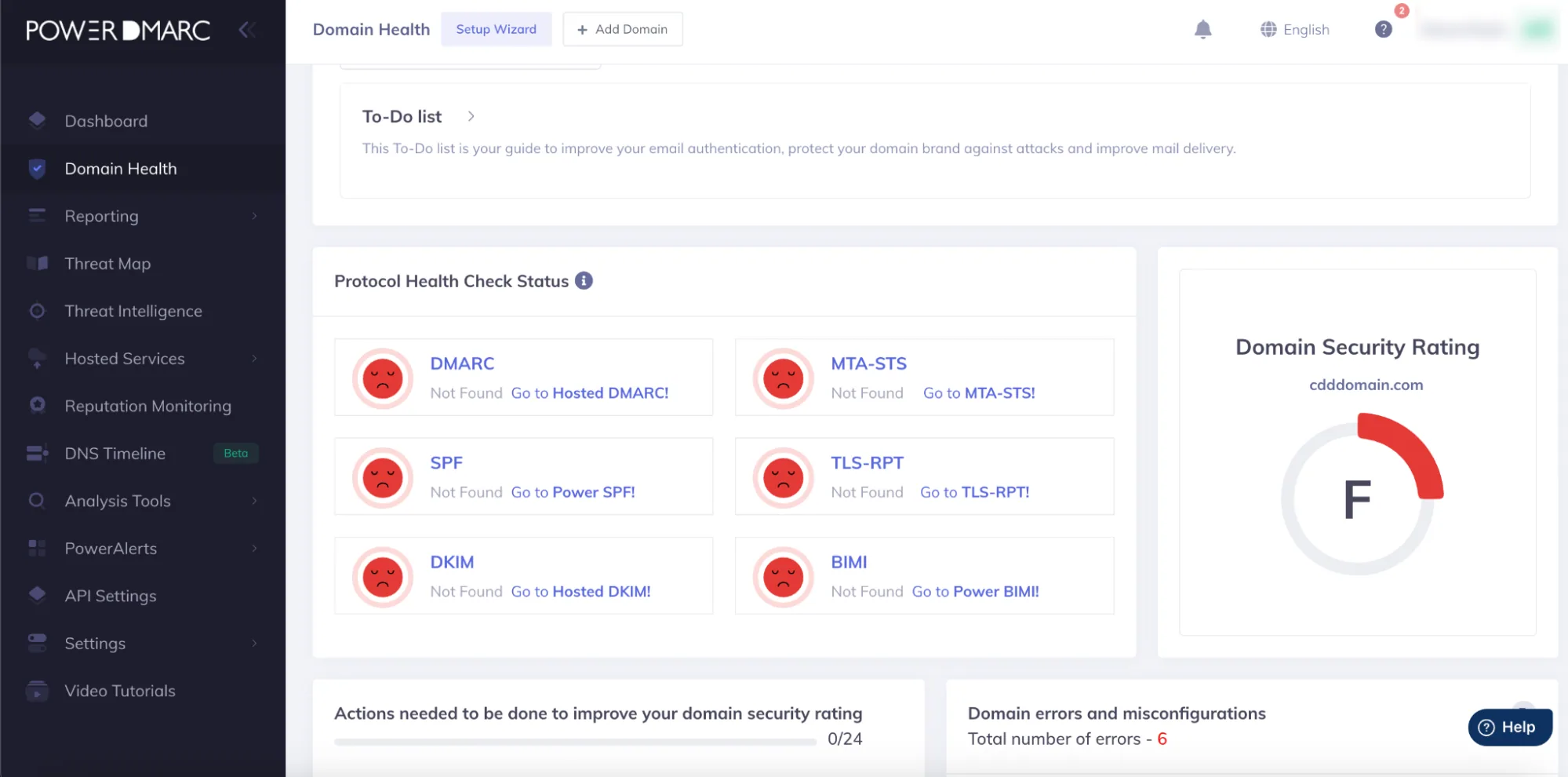The height and width of the screenshot is (777, 1568).
Task: Click the globe language icon
Action: [1268, 30]
